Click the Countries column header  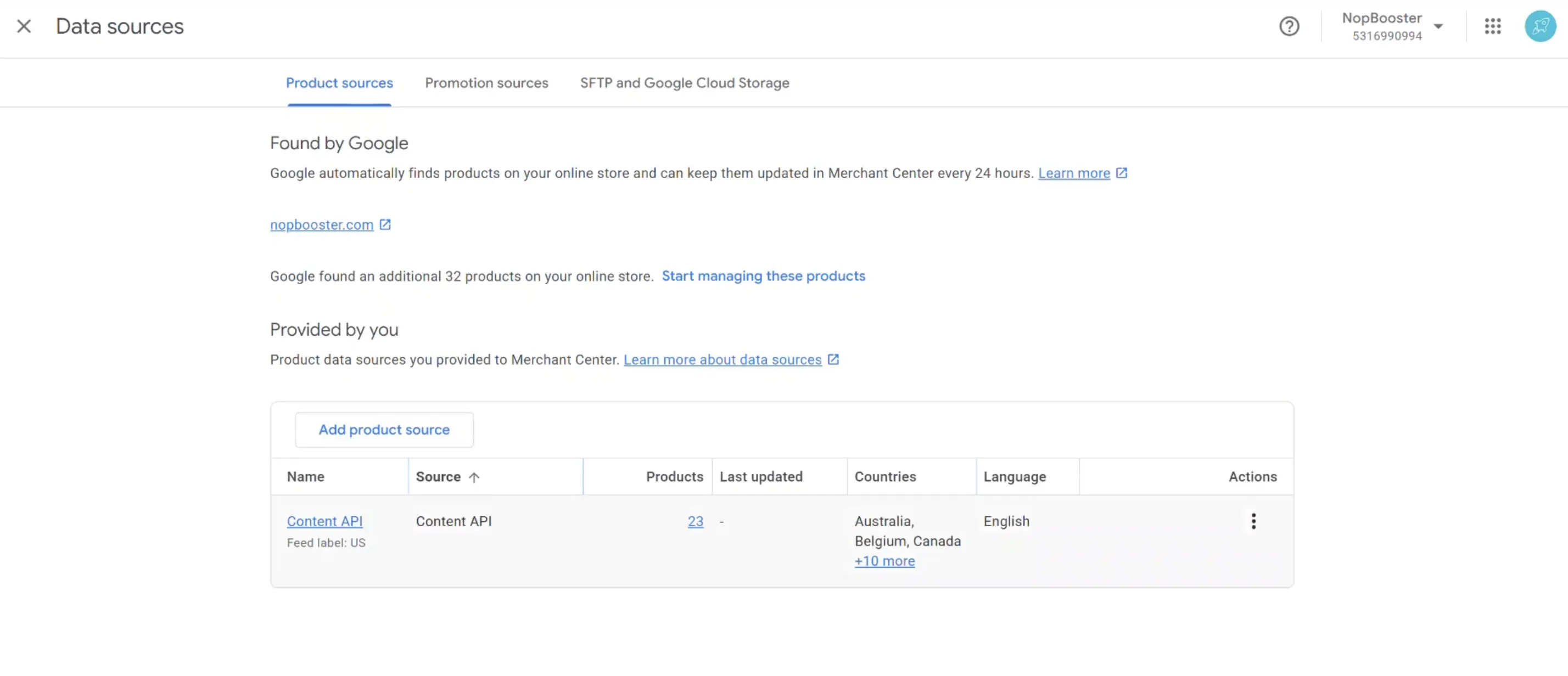(x=885, y=476)
